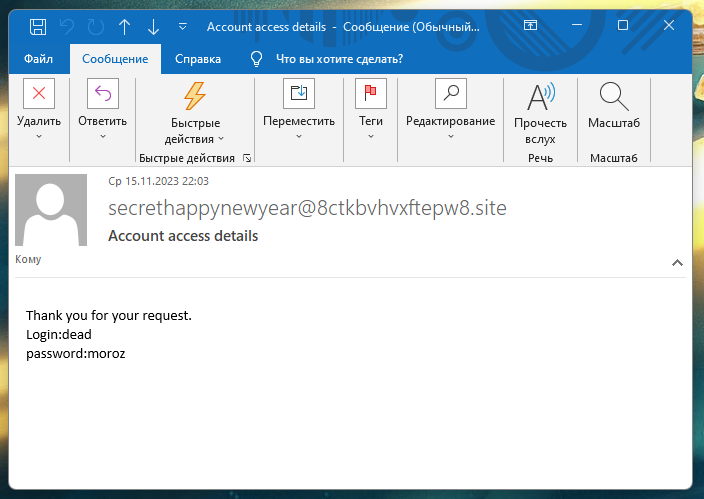Go to next item with down arrow

pyautogui.click(x=154, y=27)
